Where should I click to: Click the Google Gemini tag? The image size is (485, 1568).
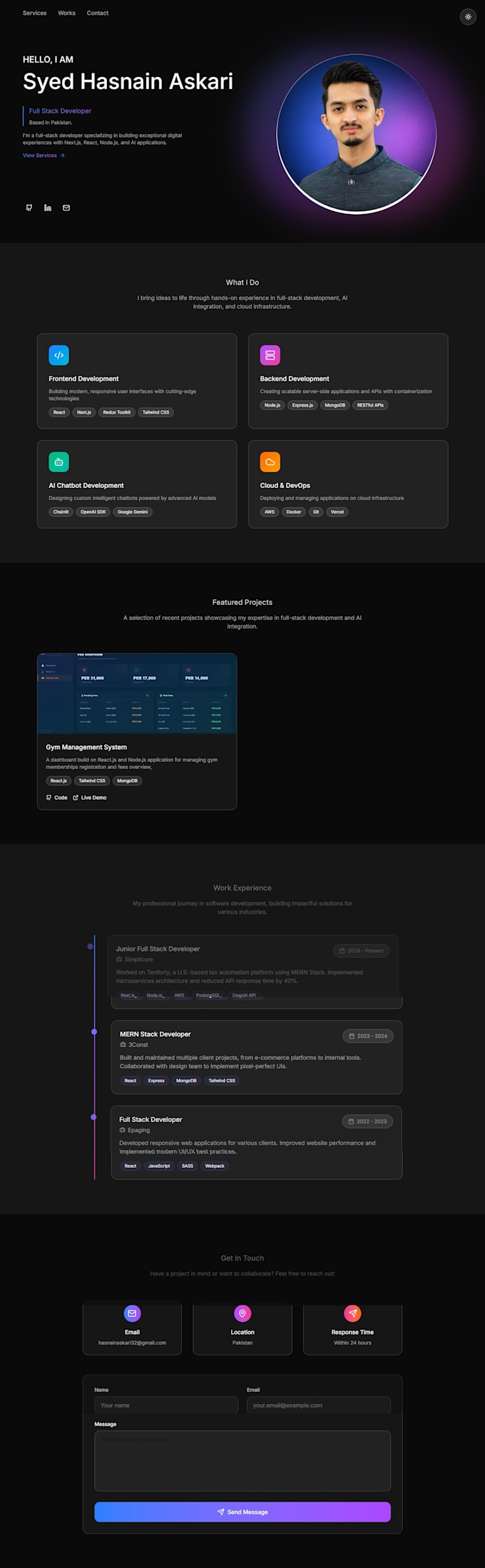point(133,512)
